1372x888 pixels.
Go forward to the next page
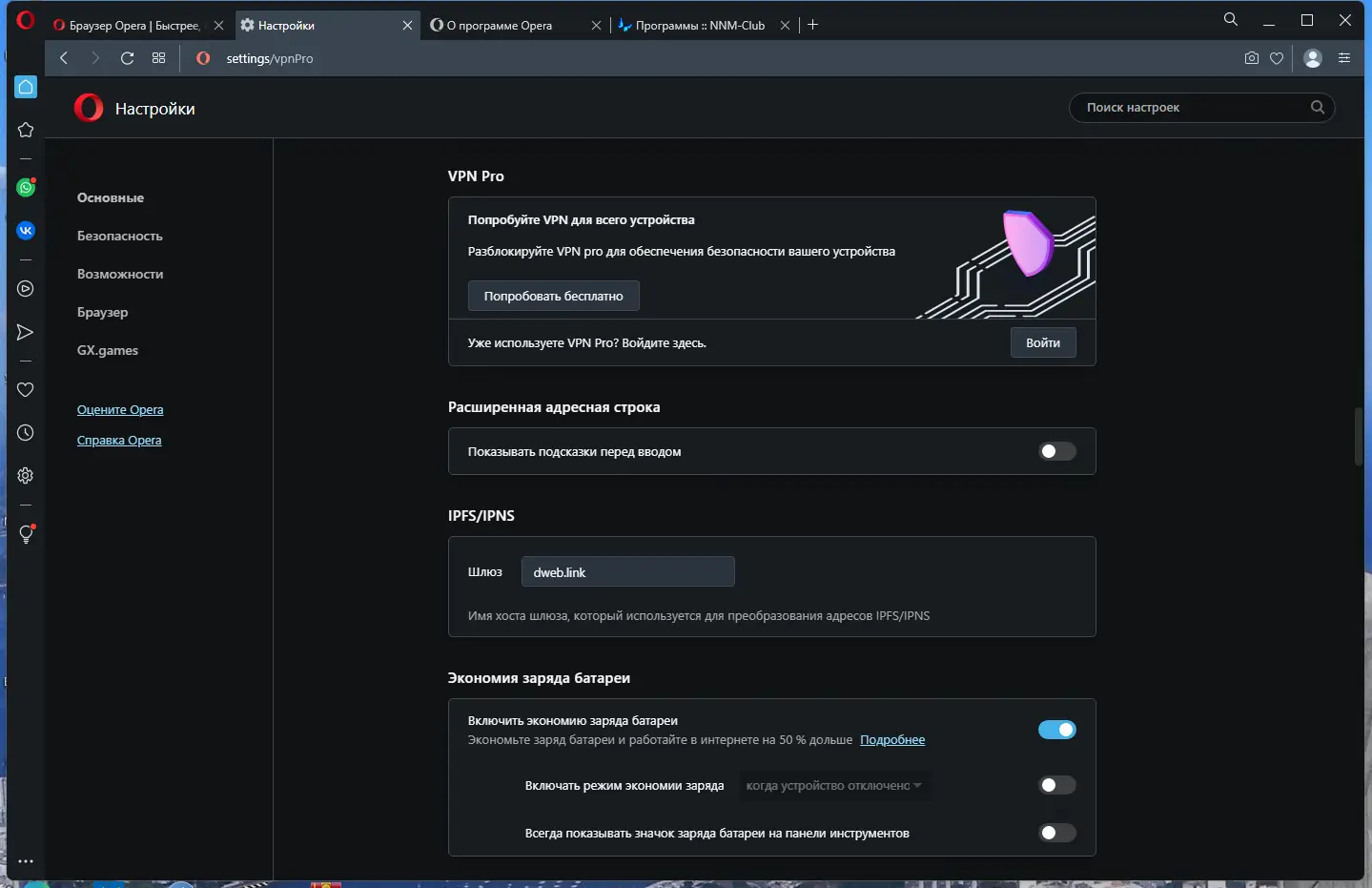point(95,58)
